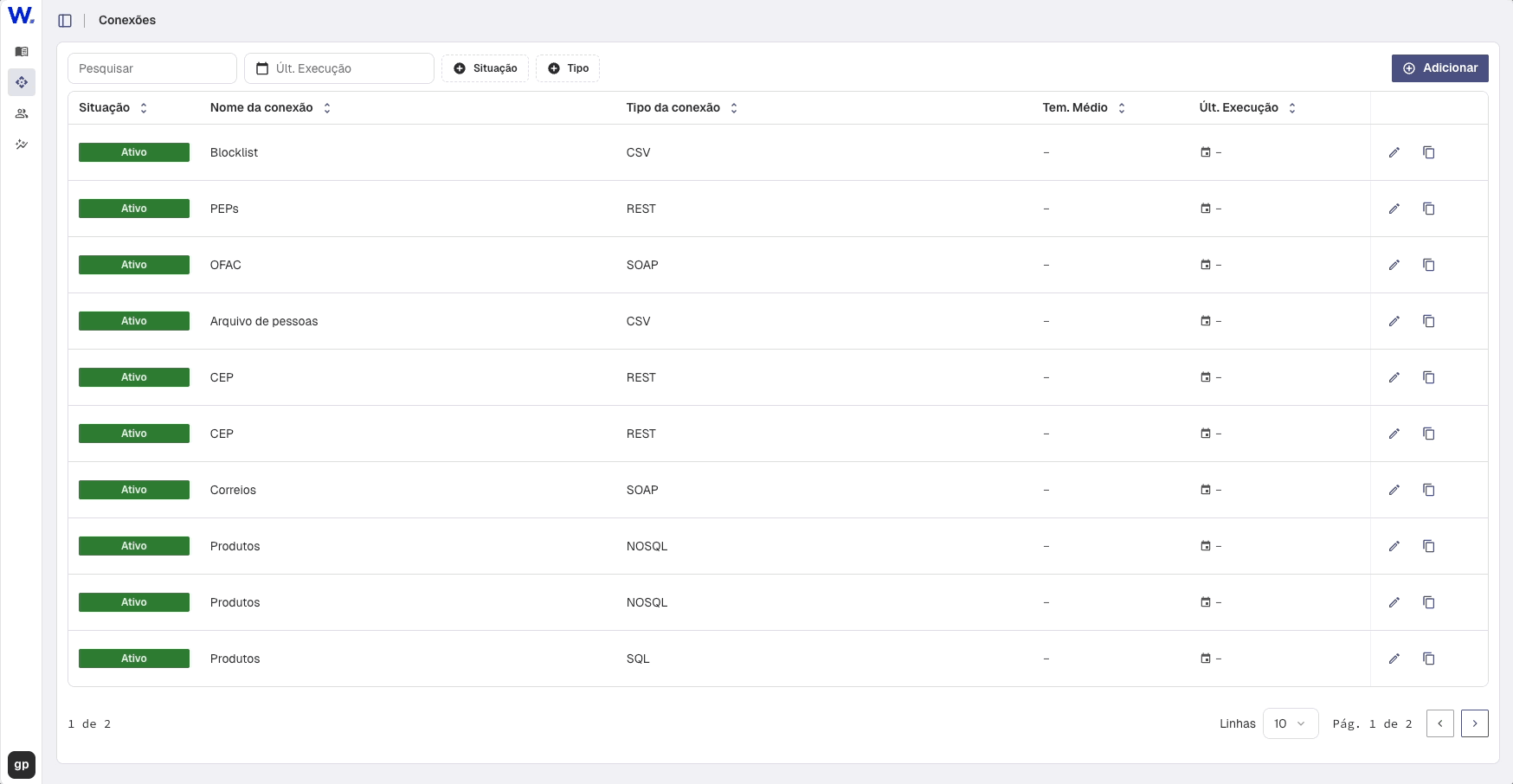
Task: Open the Situação filter
Action: (485, 68)
